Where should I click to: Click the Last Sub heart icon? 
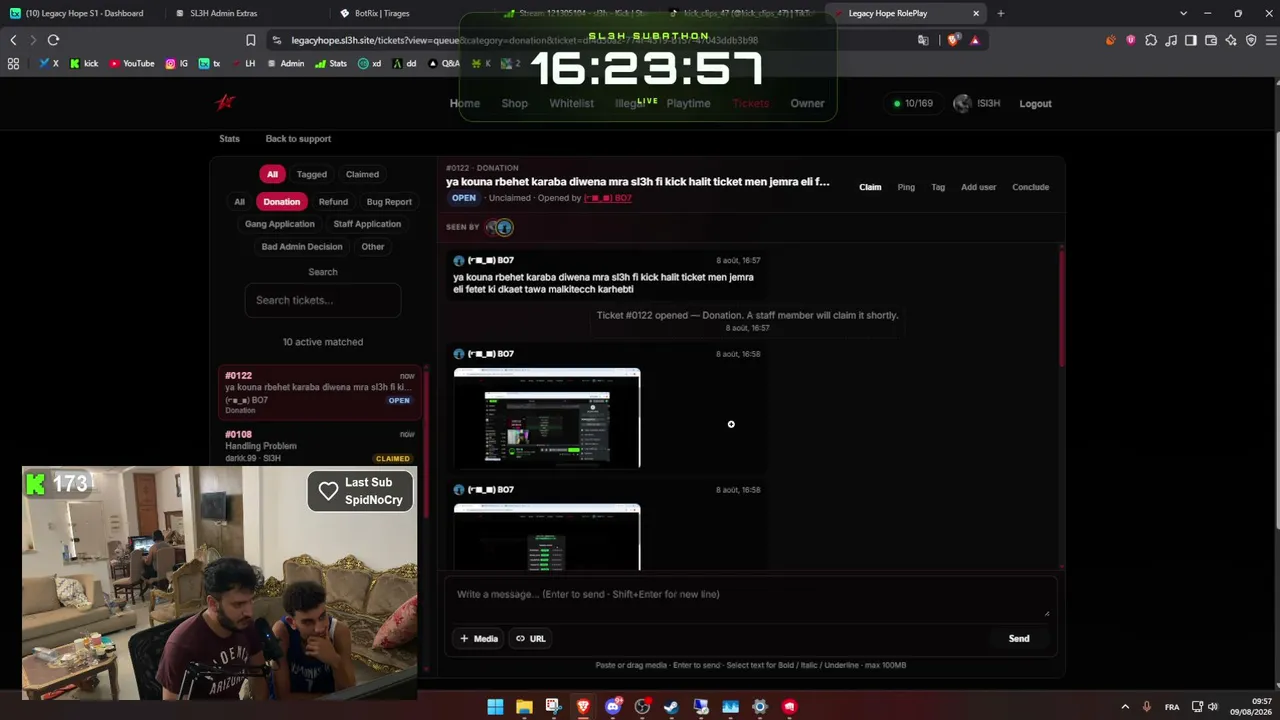click(x=328, y=491)
